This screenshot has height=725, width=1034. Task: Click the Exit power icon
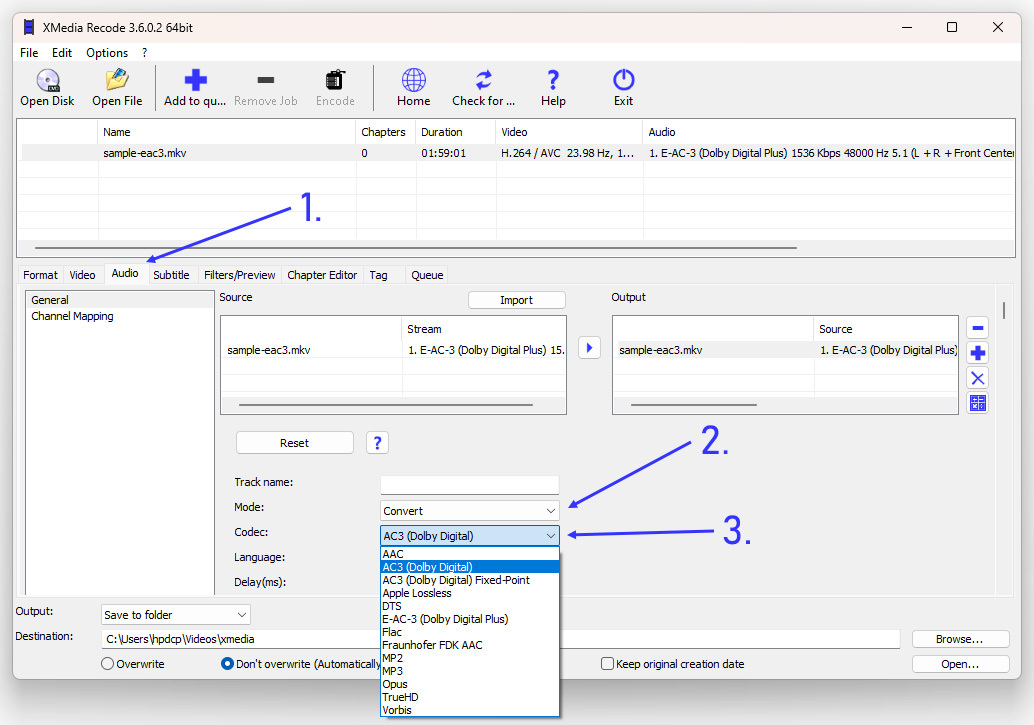[623, 80]
